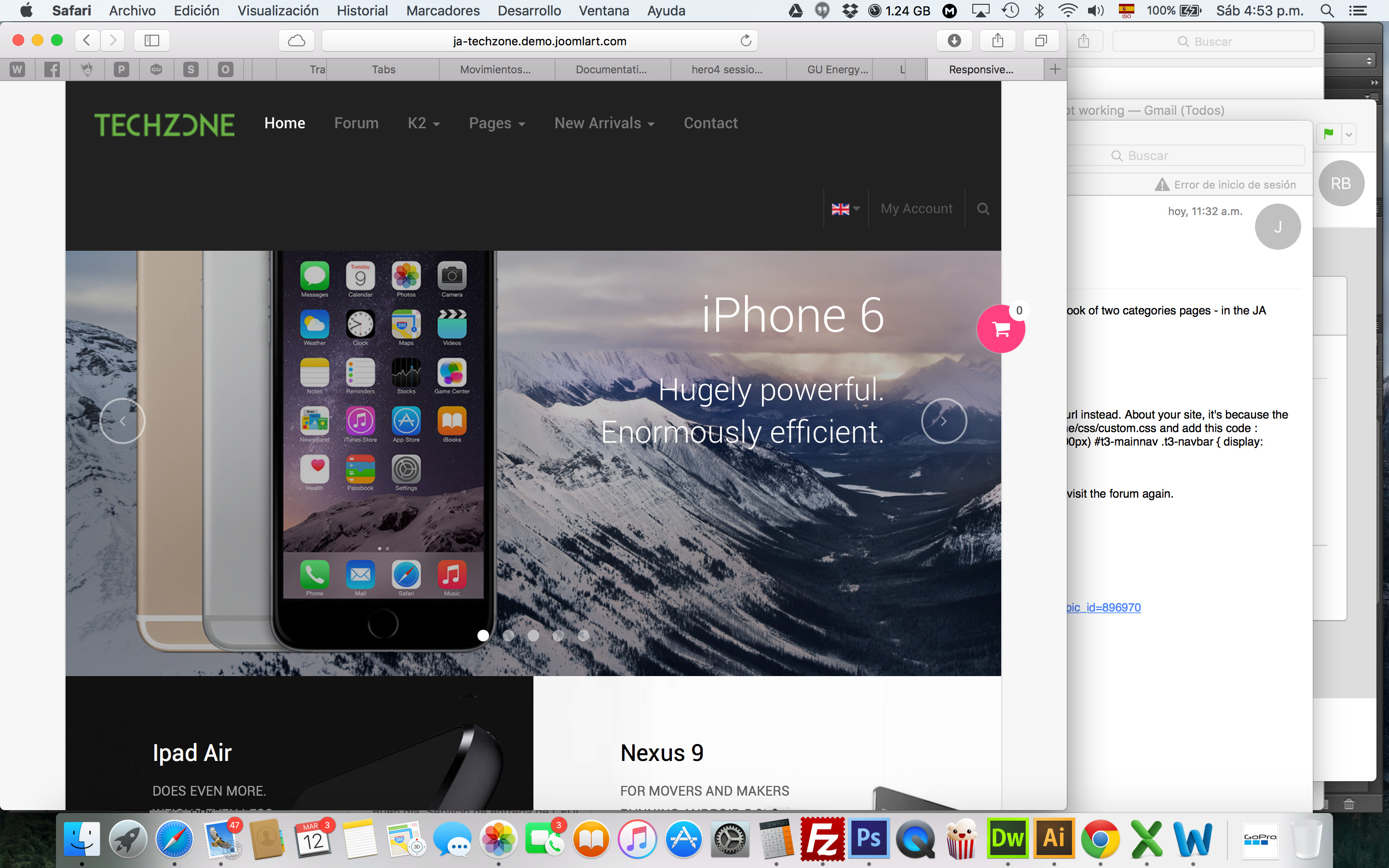
Task: Expand the New Arrivals dropdown menu
Action: pos(604,123)
